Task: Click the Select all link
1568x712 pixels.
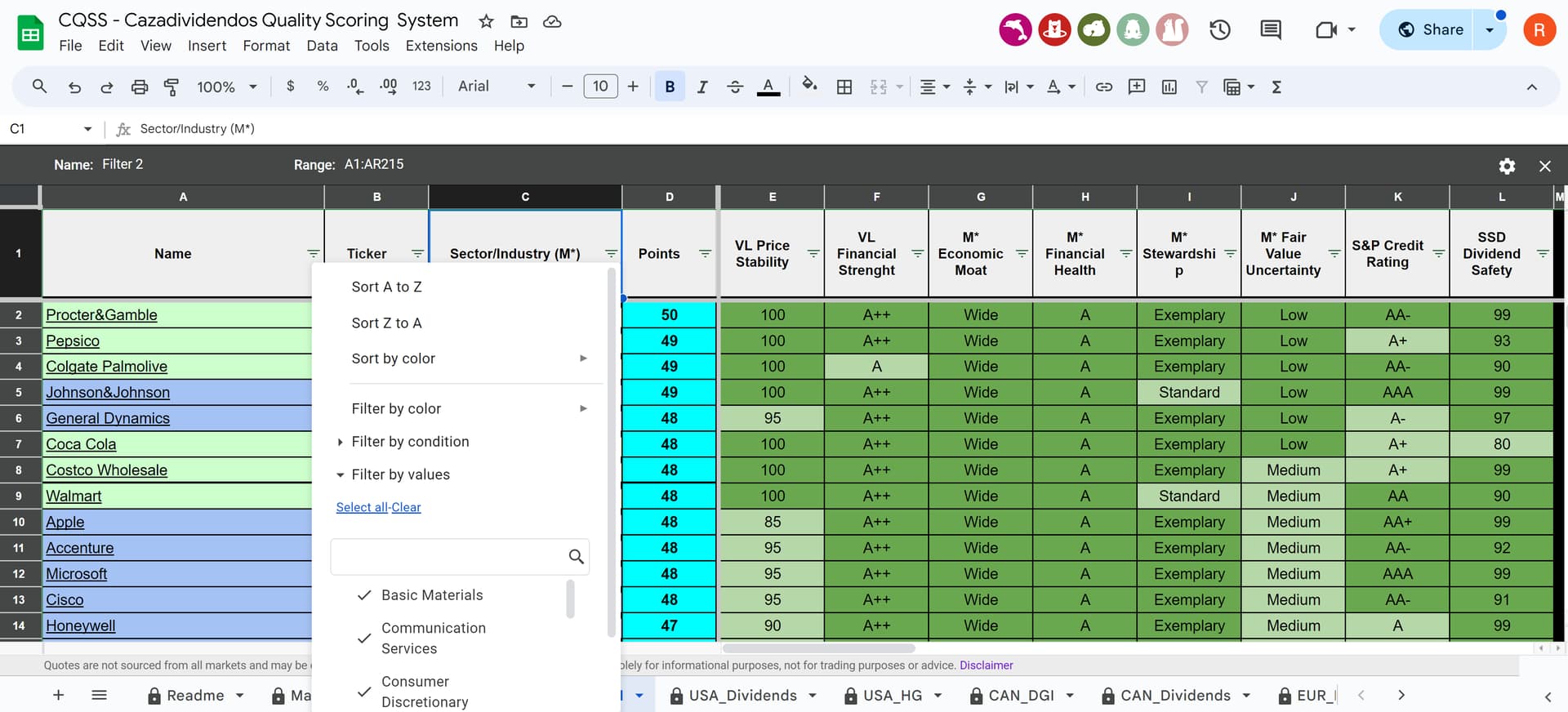Action: click(362, 507)
